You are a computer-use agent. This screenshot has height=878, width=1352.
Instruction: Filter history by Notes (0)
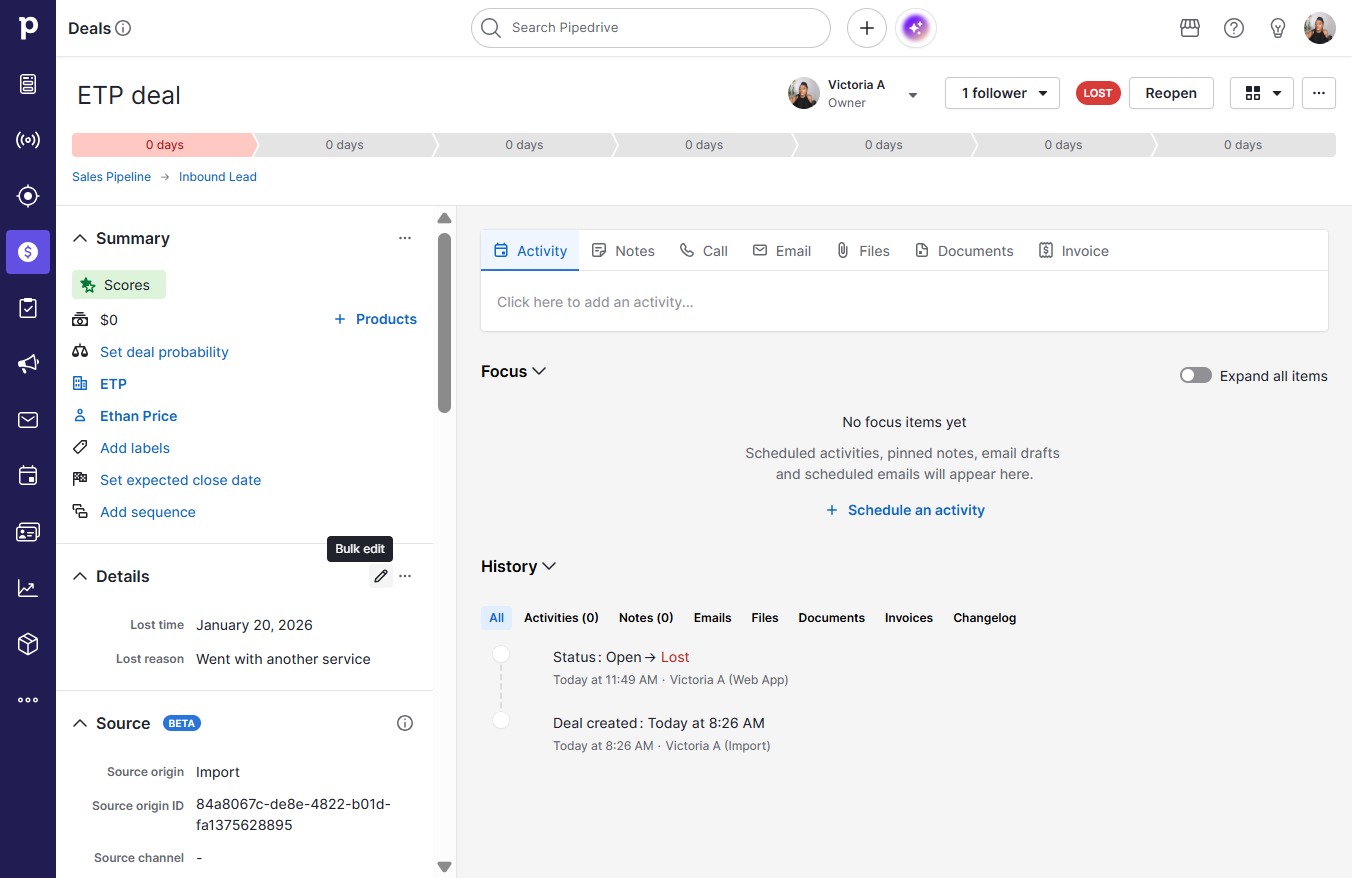[x=646, y=618]
